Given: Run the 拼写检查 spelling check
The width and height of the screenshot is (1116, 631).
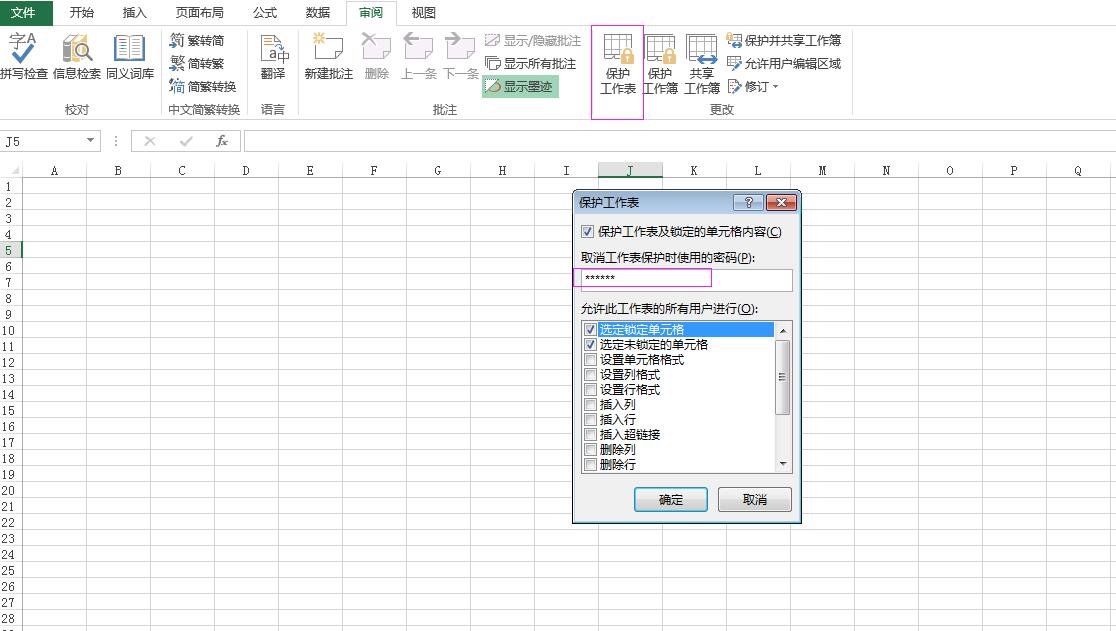Looking at the screenshot, I should pos(23,55).
